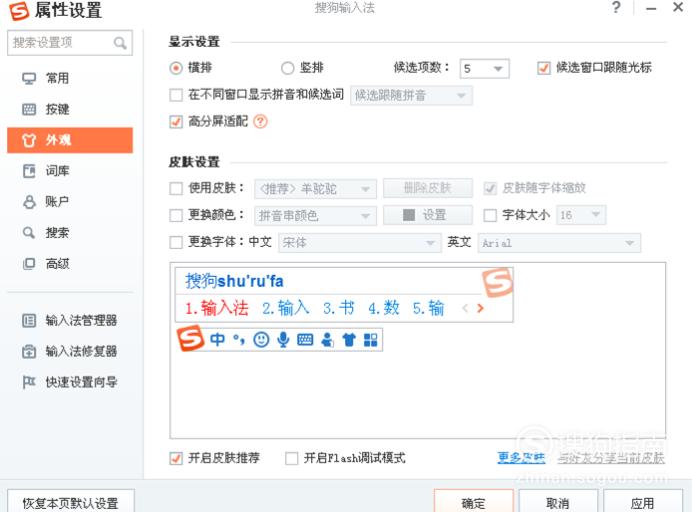Enable 使用皮肤 checkbox

tap(176, 188)
